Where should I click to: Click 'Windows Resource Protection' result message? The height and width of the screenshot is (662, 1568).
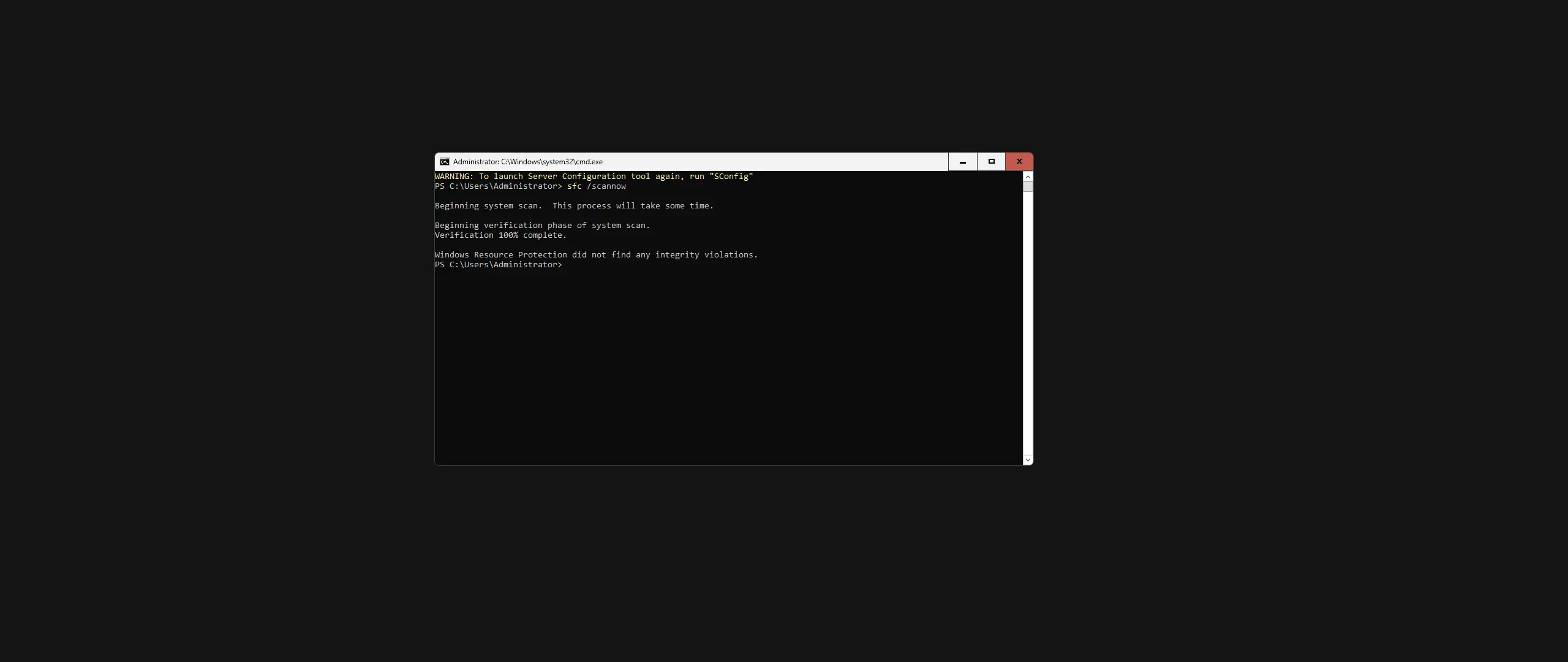596,255
